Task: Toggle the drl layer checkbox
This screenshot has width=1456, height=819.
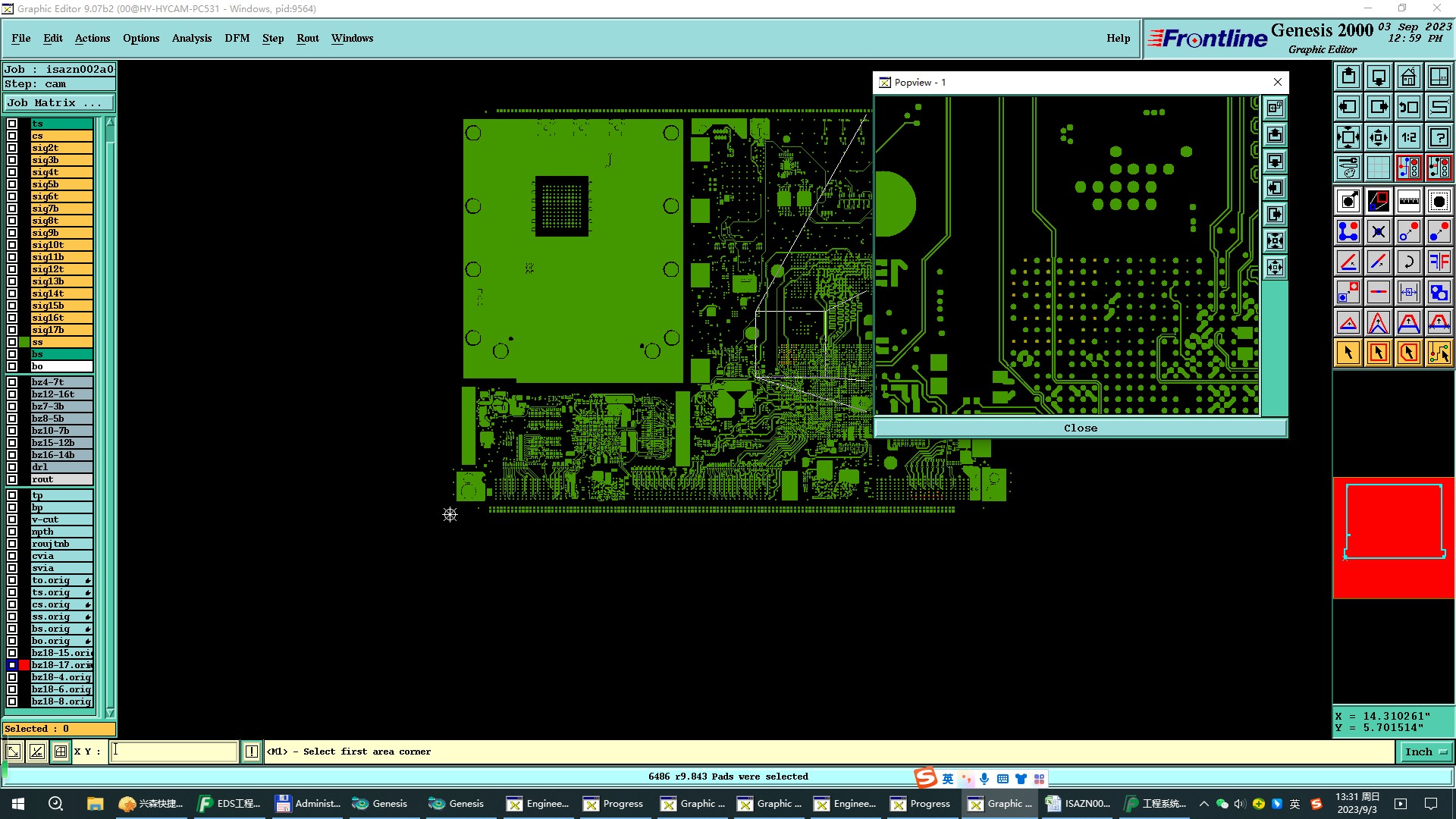Action: tap(12, 467)
